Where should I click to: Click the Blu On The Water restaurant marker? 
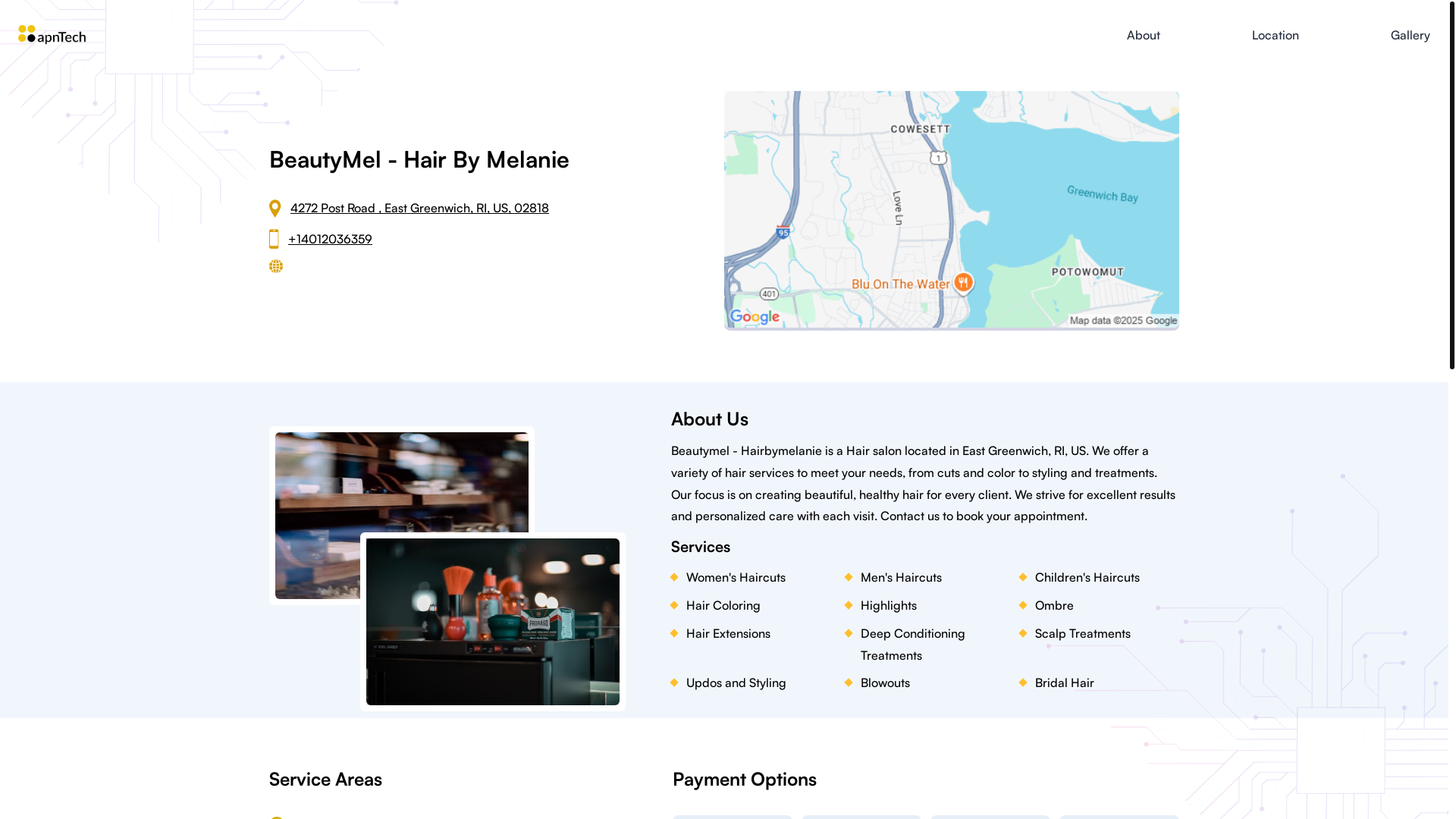point(963,283)
